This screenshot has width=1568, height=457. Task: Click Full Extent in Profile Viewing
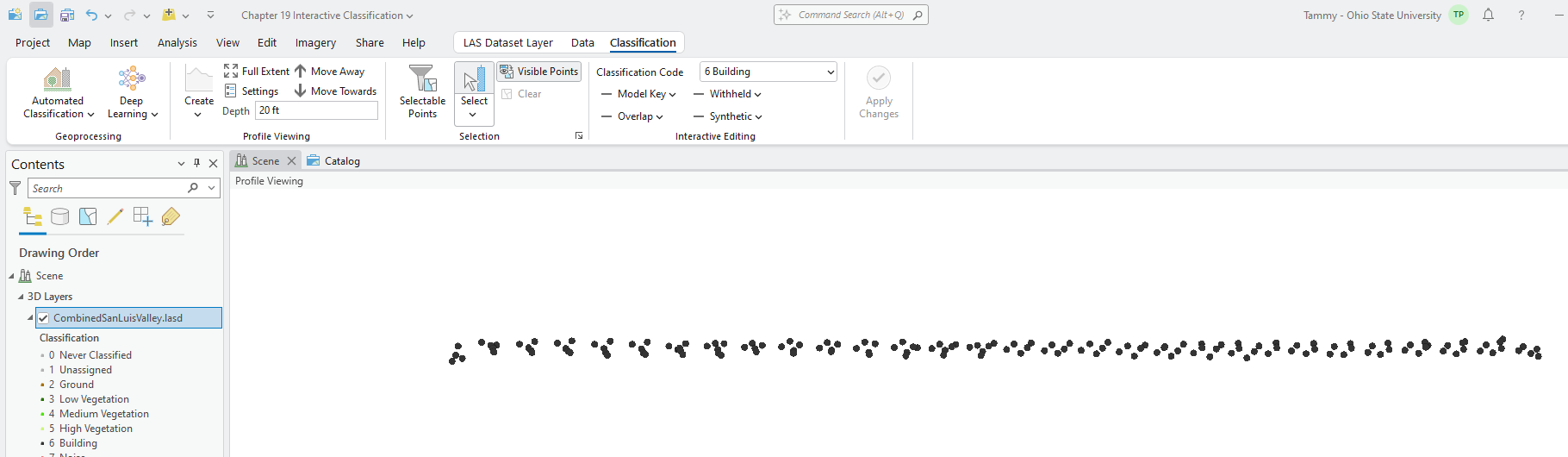pos(257,72)
